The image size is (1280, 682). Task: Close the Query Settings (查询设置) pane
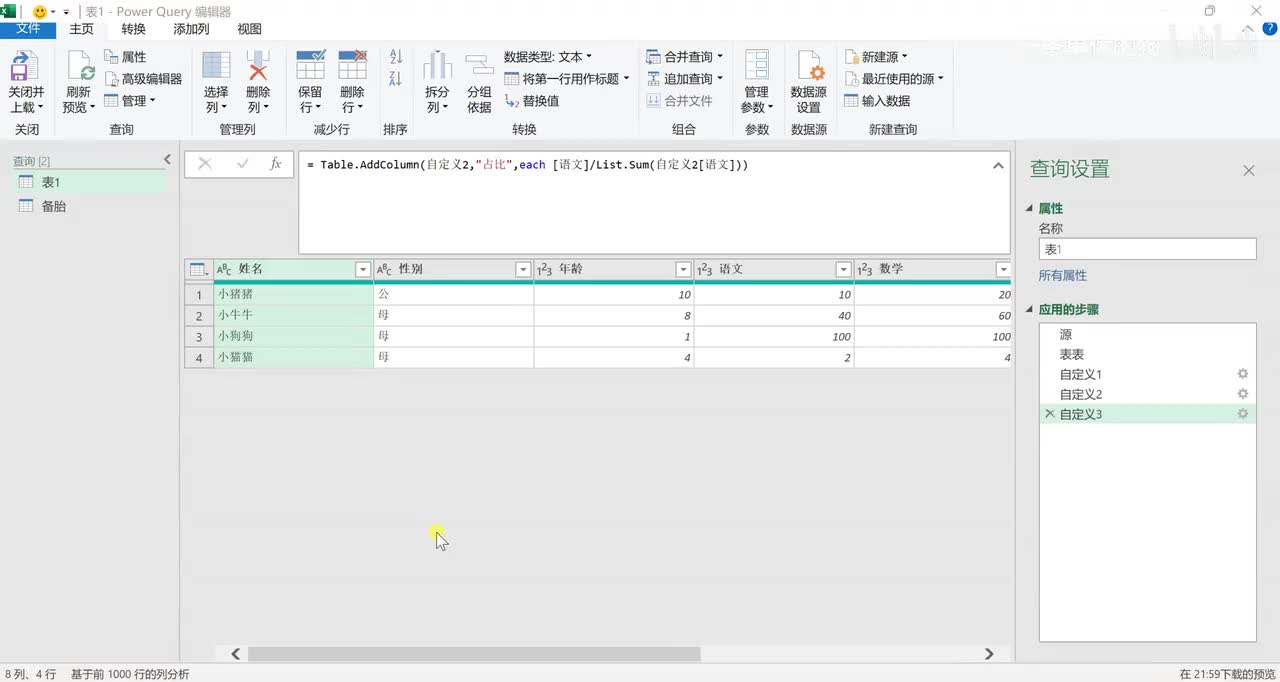(1248, 171)
